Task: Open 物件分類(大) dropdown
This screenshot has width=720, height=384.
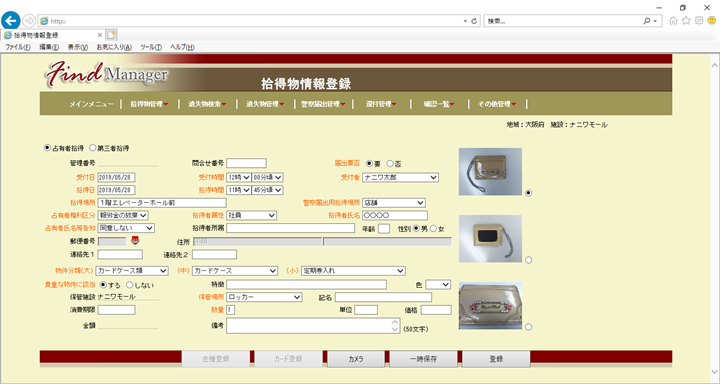Action: [x=132, y=271]
